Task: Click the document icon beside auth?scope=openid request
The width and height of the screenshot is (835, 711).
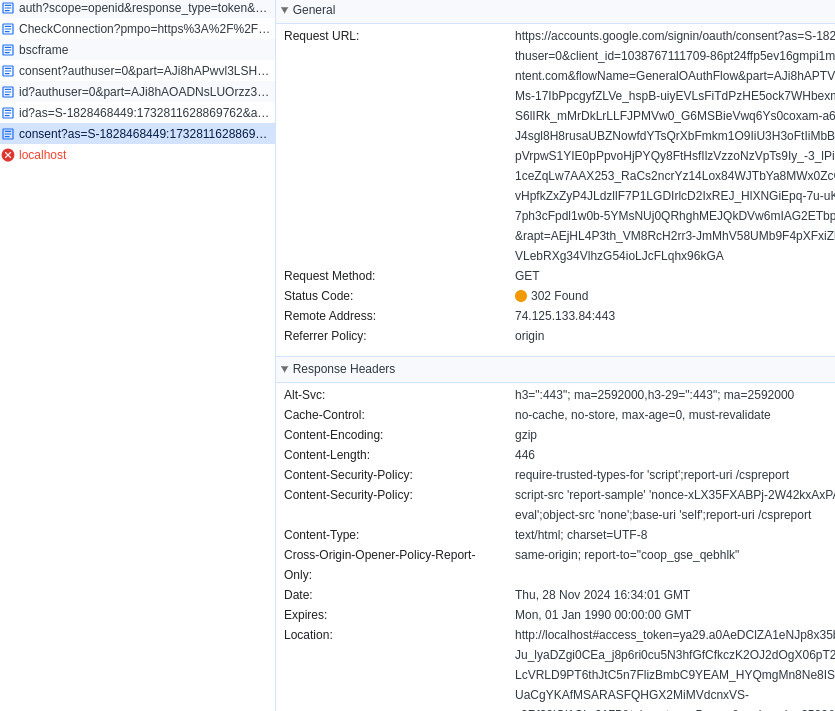Action: point(8,8)
